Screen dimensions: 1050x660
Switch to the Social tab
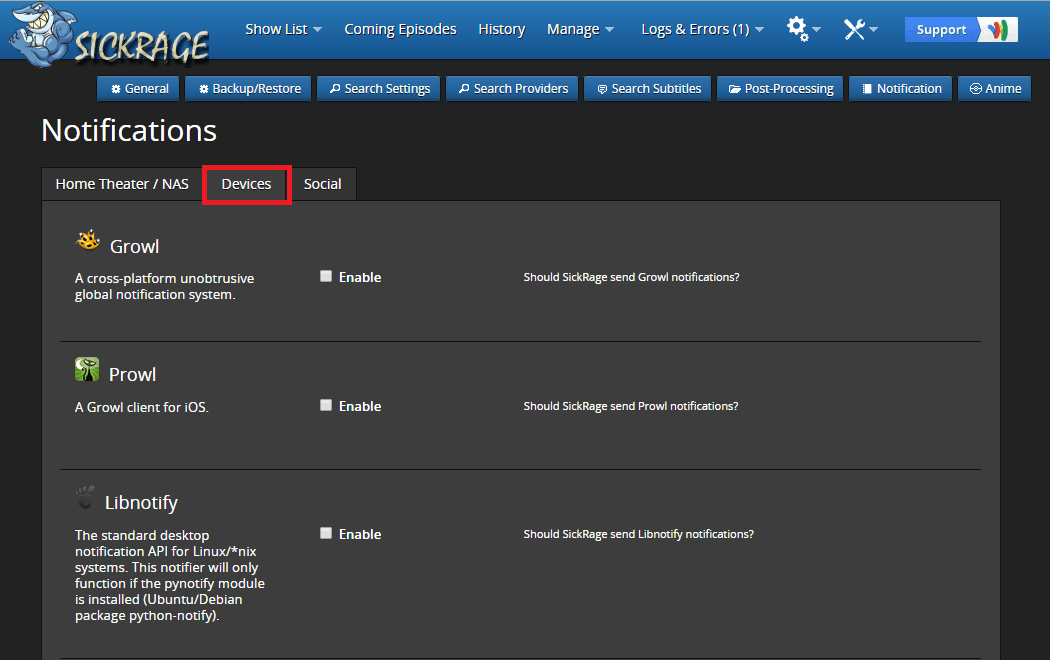point(322,184)
